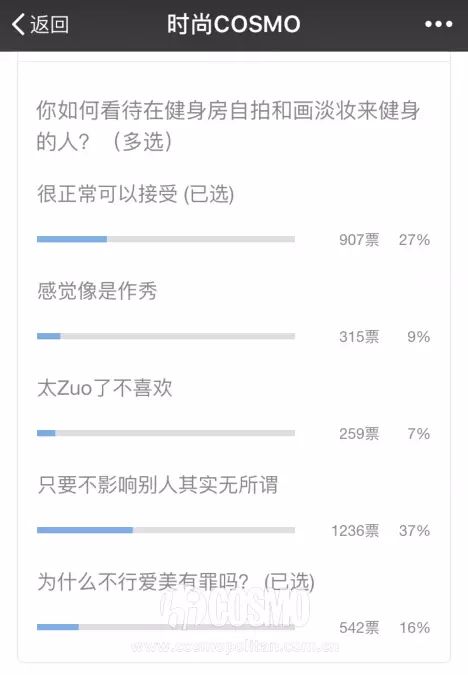Image resolution: width=468 pixels, height=675 pixels.
Task: Select option 感觉像是作秀
Action: [97, 291]
